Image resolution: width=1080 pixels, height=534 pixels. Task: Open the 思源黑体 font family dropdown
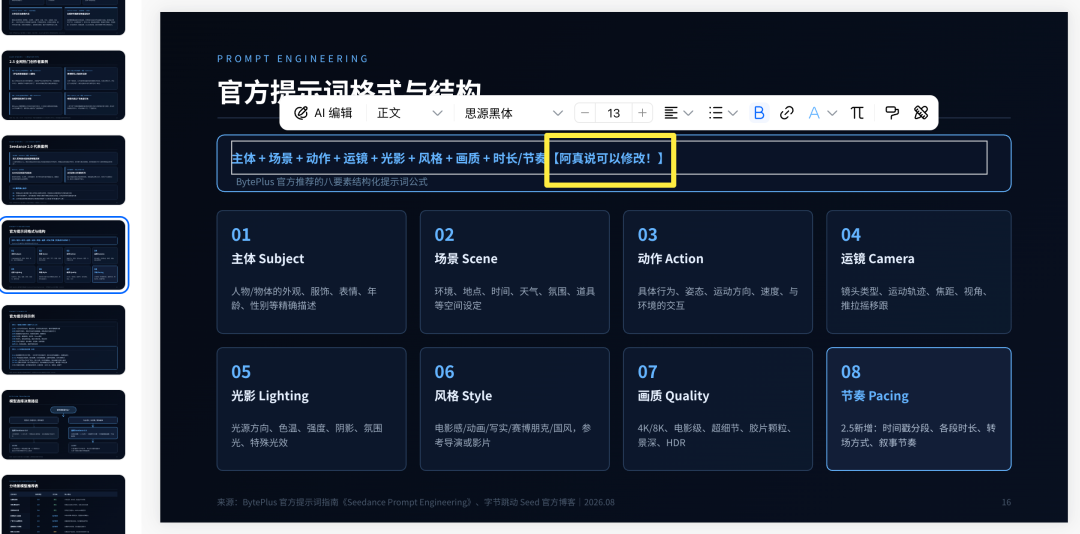[x=513, y=113]
